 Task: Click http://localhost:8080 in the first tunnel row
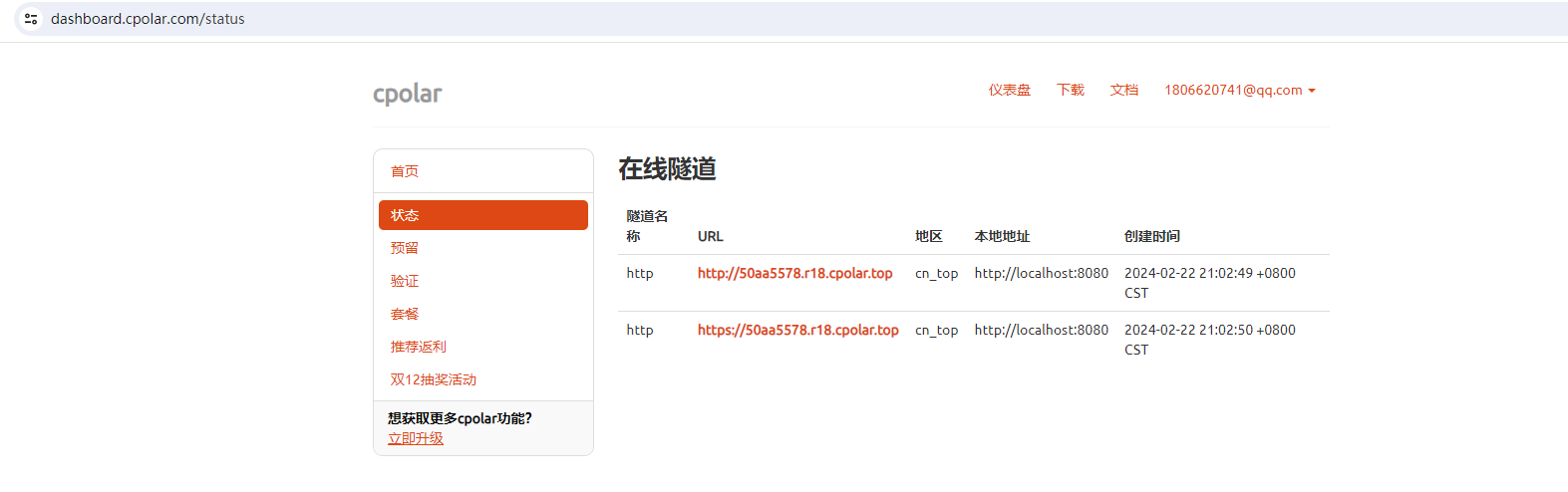[1042, 273]
